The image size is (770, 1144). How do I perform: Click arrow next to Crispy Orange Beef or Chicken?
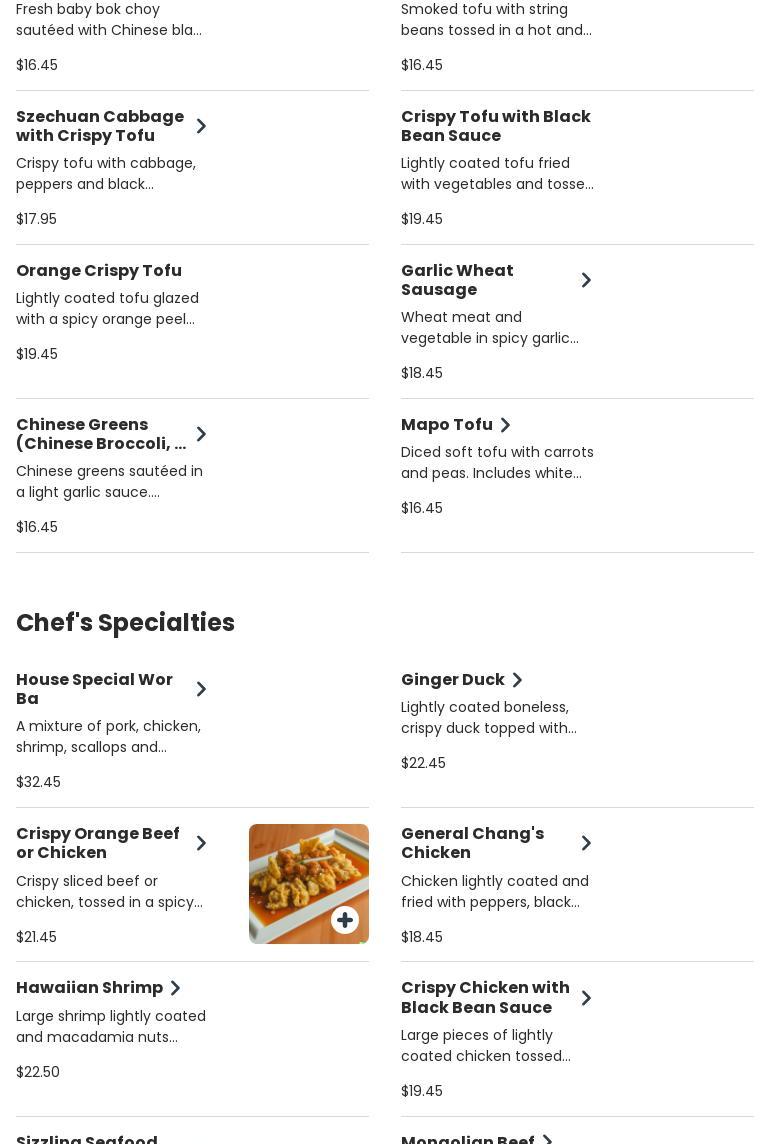click(x=201, y=843)
